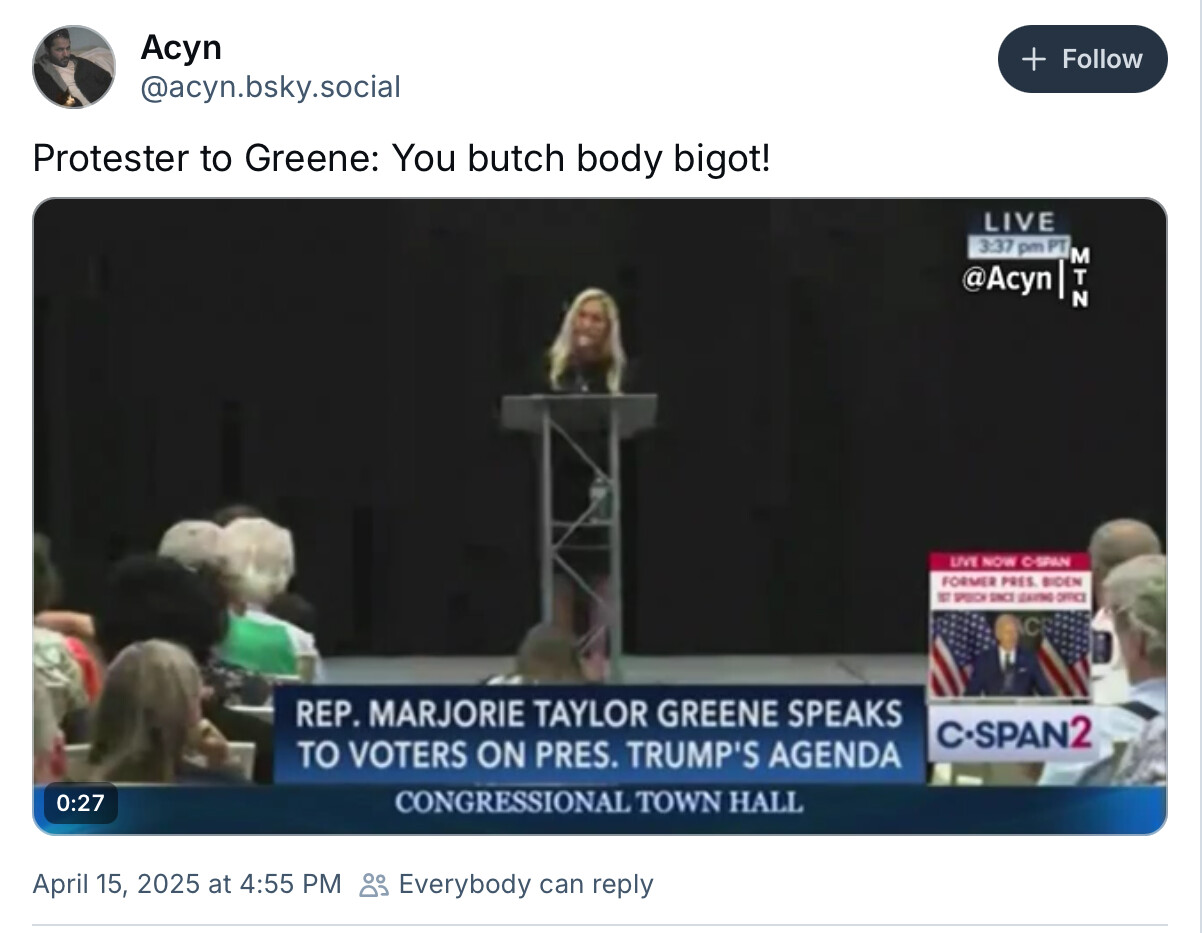Image resolution: width=1202 pixels, height=933 pixels.
Task: Click the LIVE badge in the video
Action: (1018, 221)
